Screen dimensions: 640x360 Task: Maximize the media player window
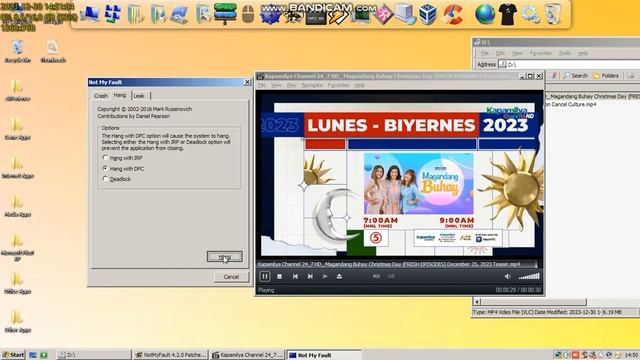tap(531, 76)
